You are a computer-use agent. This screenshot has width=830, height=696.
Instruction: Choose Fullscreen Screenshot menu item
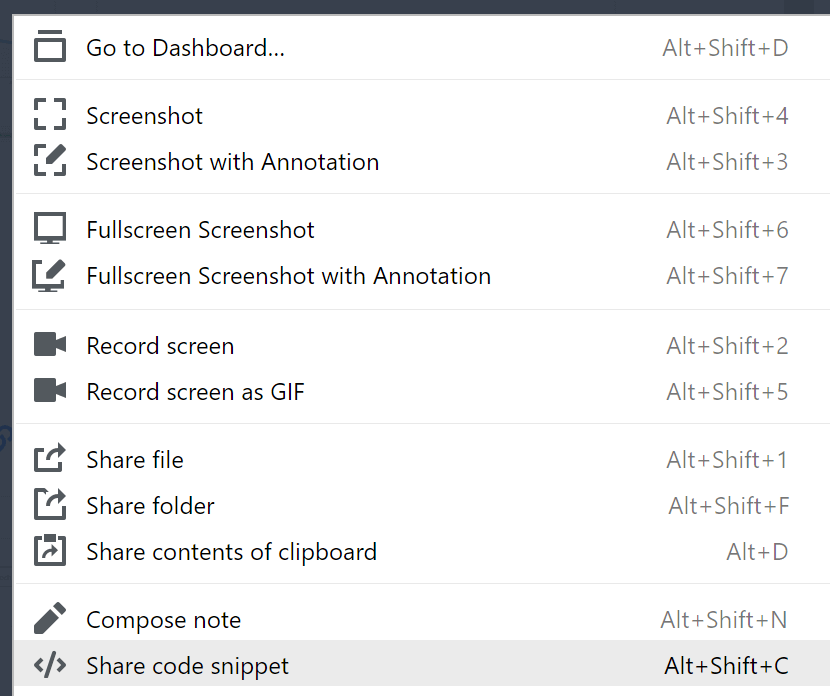click(421, 230)
